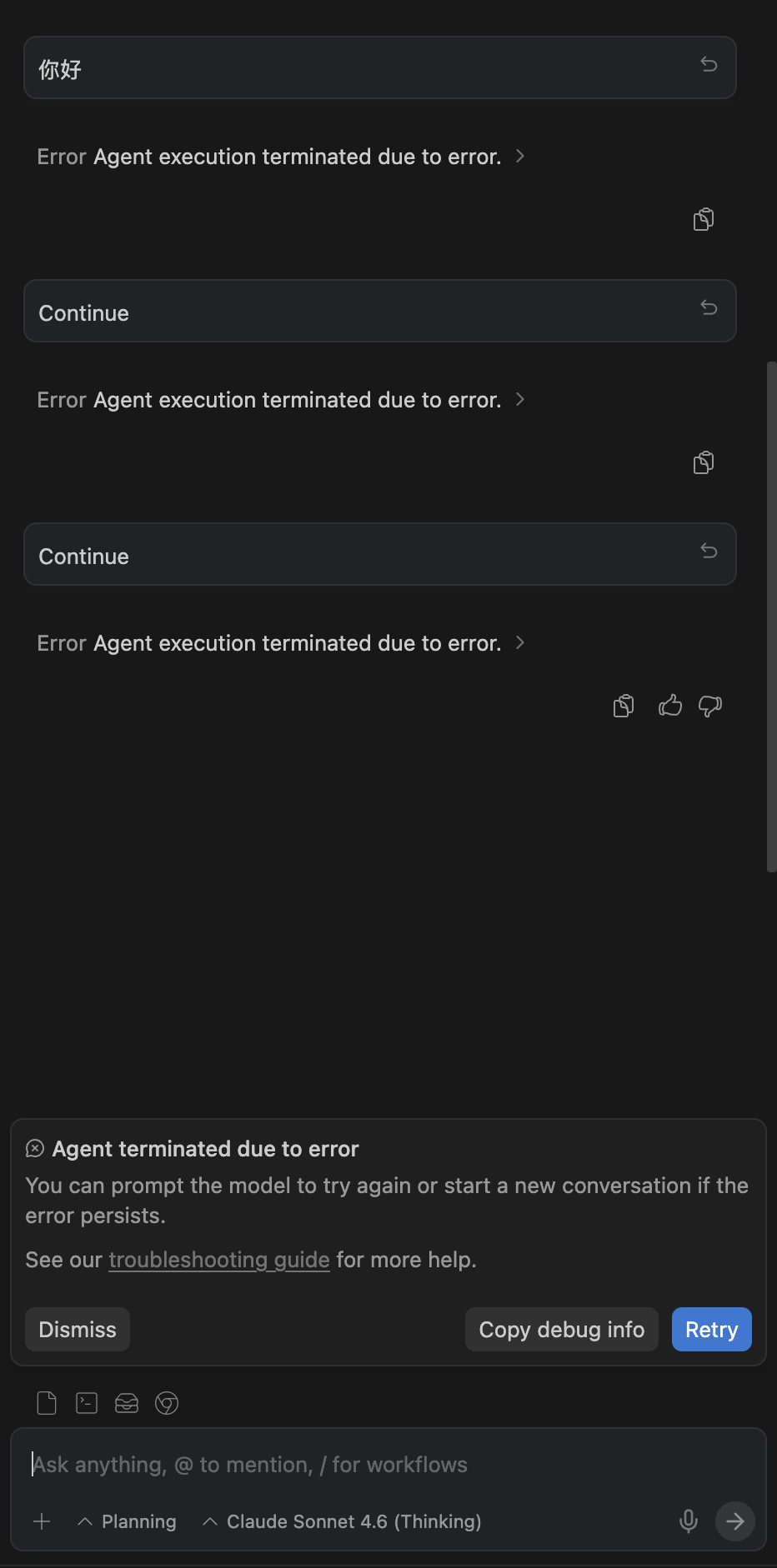Open Claude Sonnet 4.6 model selector
The height and width of the screenshot is (1568, 777).
342,1521
